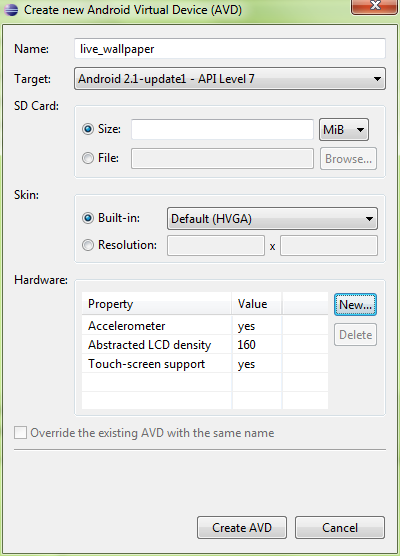Click the Eclipse icon in title bar
The image size is (400, 556).
click(11, 10)
